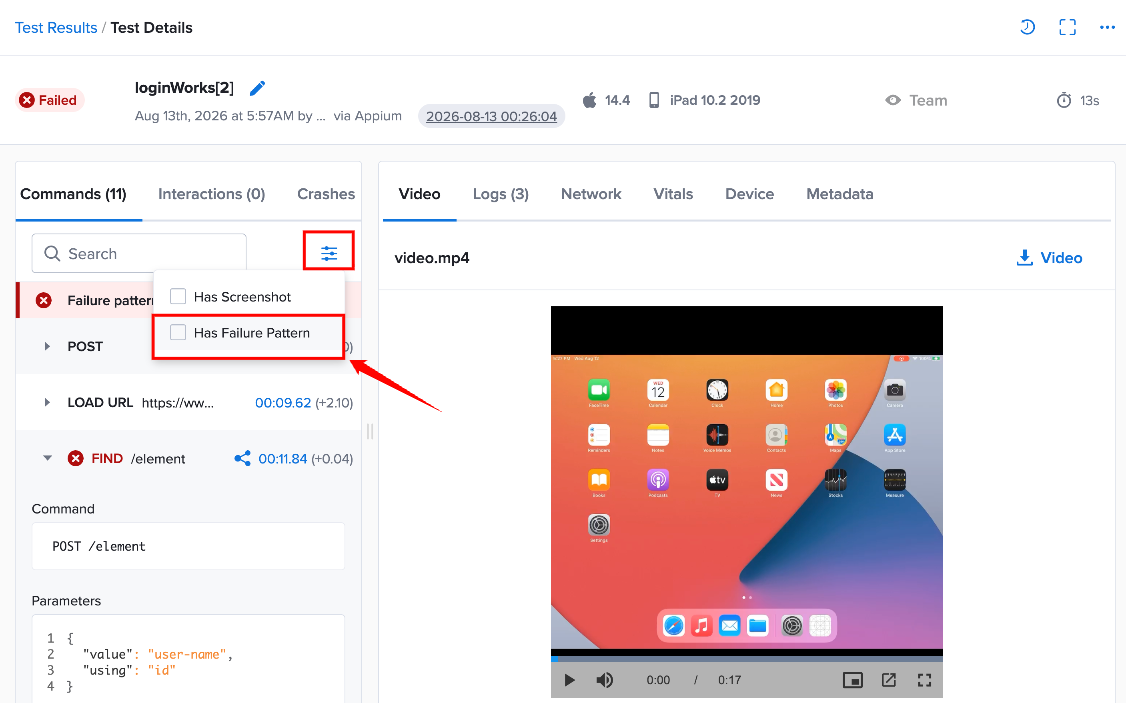This screenshot has width=1126, height=703.
Task: Open the Device tab
Action: point(750,194)
